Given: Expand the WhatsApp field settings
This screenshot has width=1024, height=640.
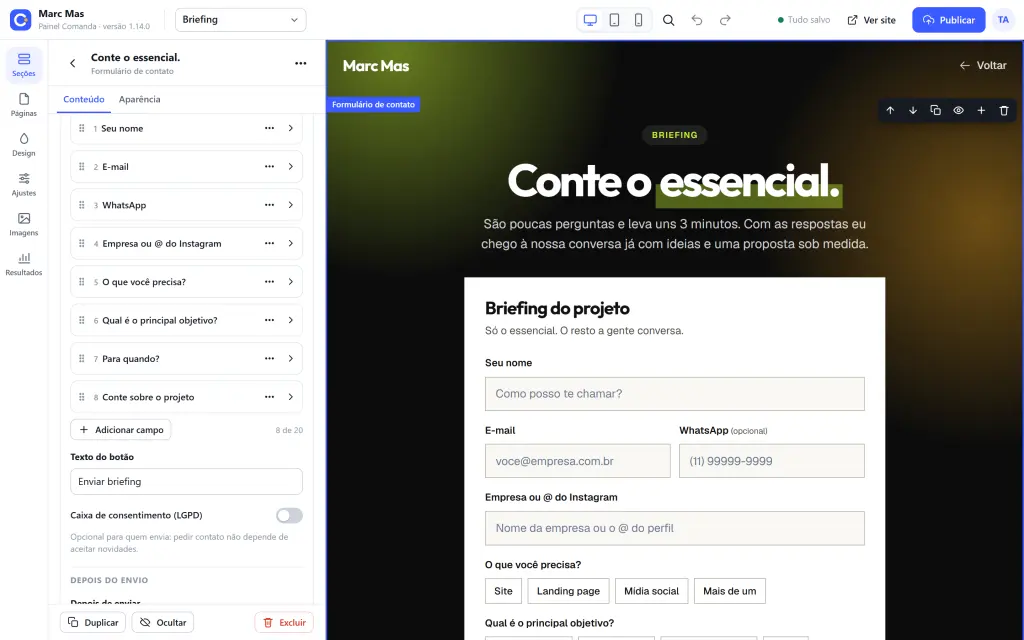Looking at the screenshot, I should [291, 205].
